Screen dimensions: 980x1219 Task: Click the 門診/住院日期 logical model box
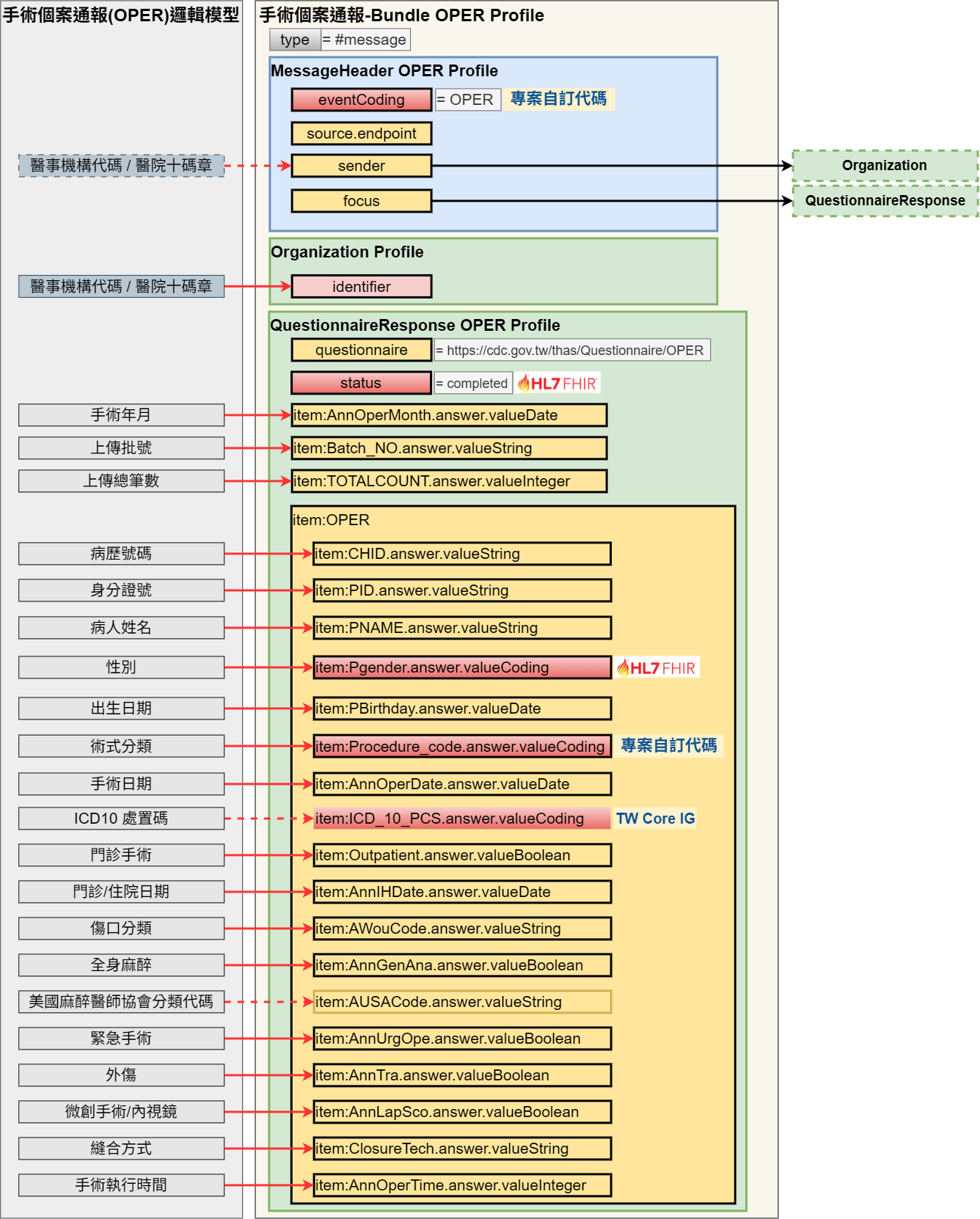point(122,892)
